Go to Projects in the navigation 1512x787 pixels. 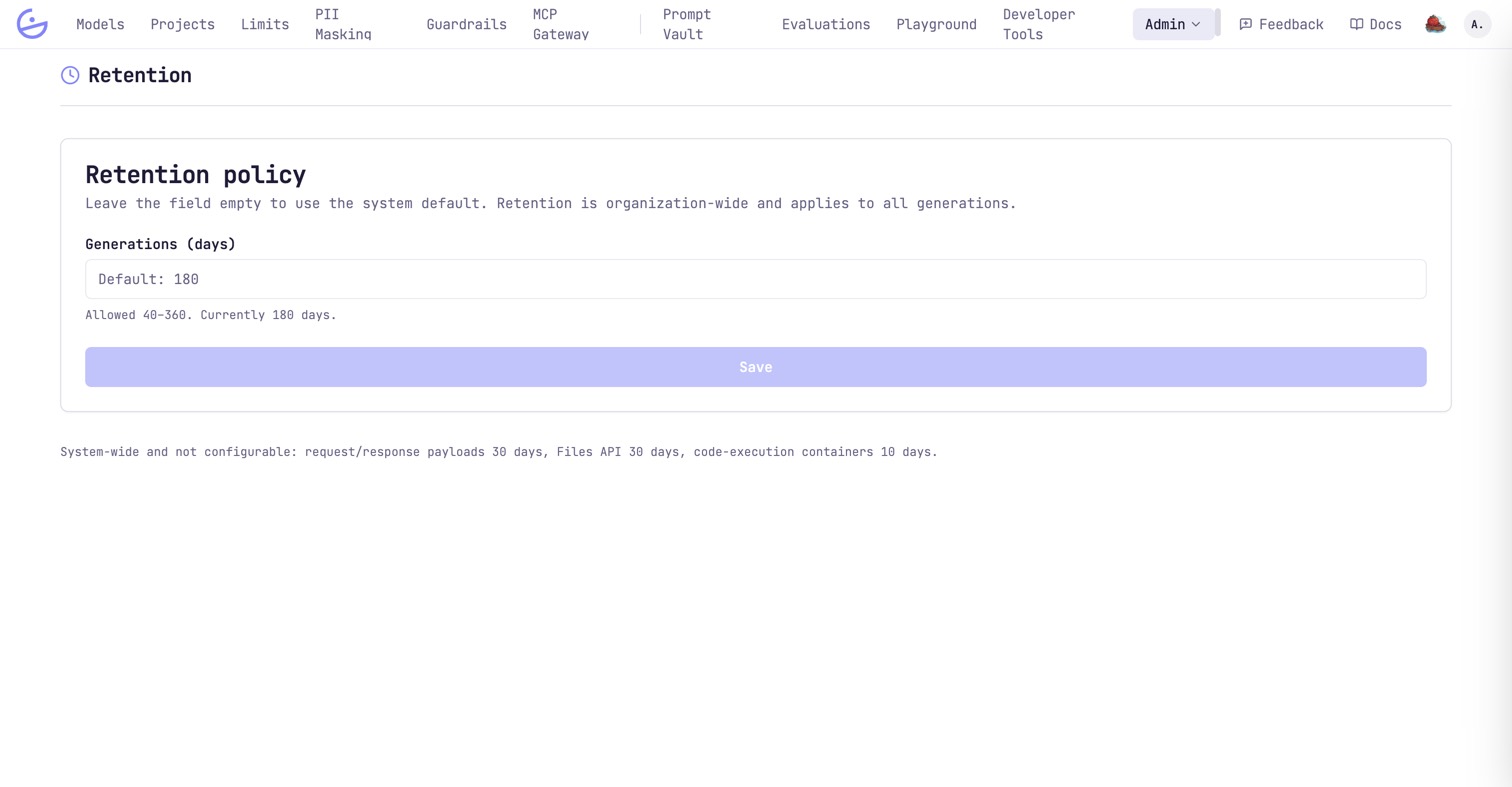[x=182, y=24]
